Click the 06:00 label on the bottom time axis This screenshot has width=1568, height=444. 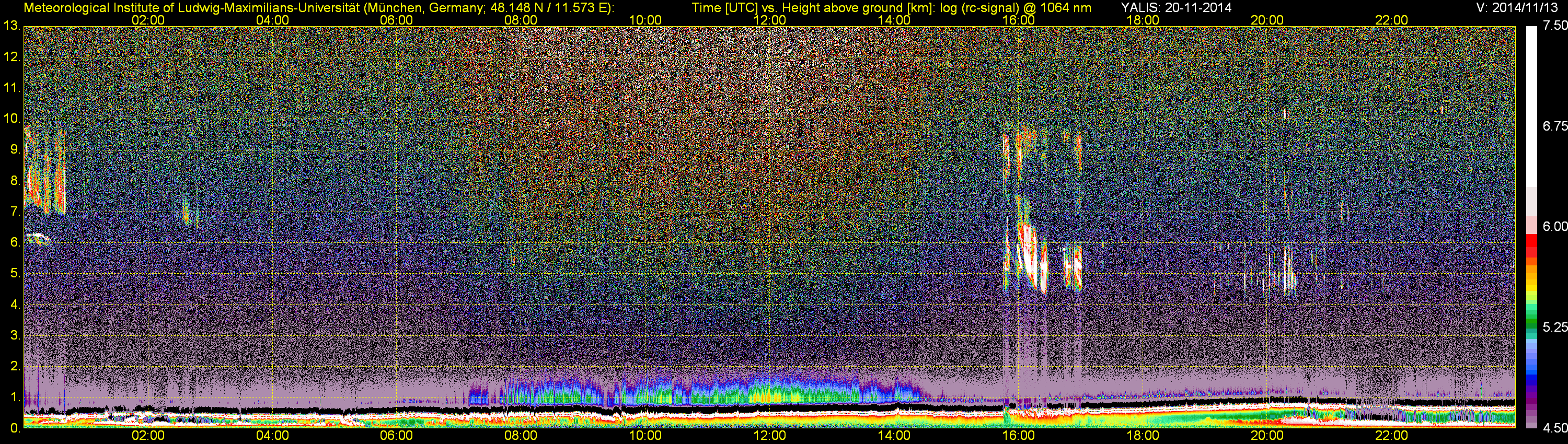tap(396, 436)
